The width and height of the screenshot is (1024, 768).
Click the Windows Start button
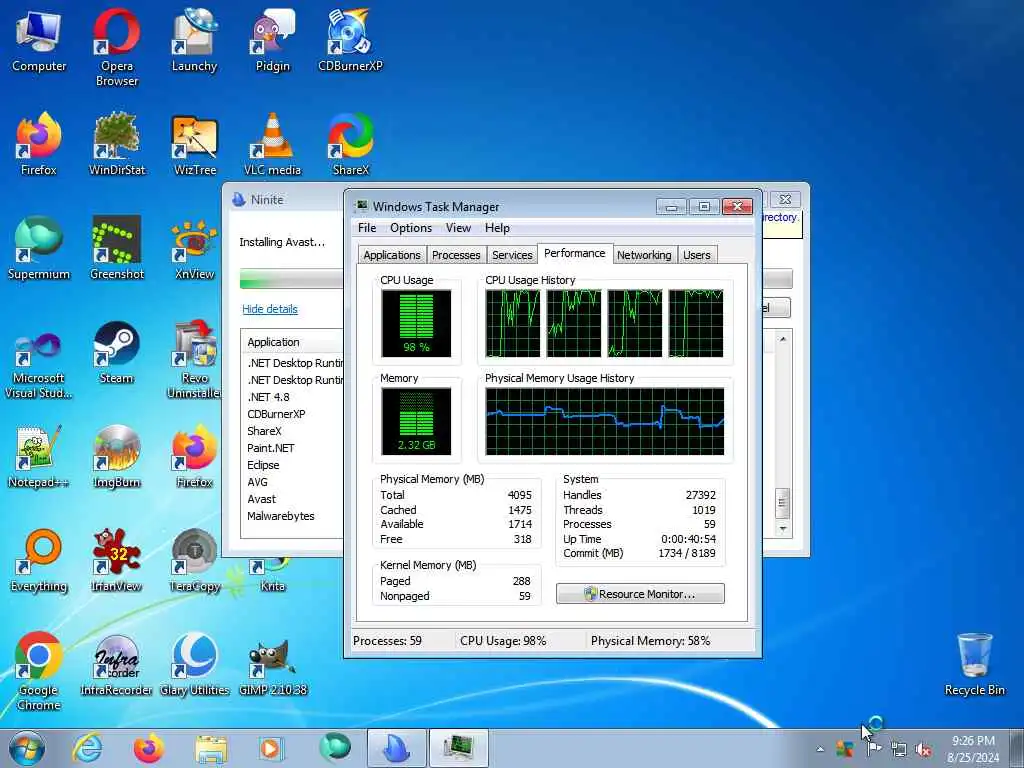click(x=27, y=748)
